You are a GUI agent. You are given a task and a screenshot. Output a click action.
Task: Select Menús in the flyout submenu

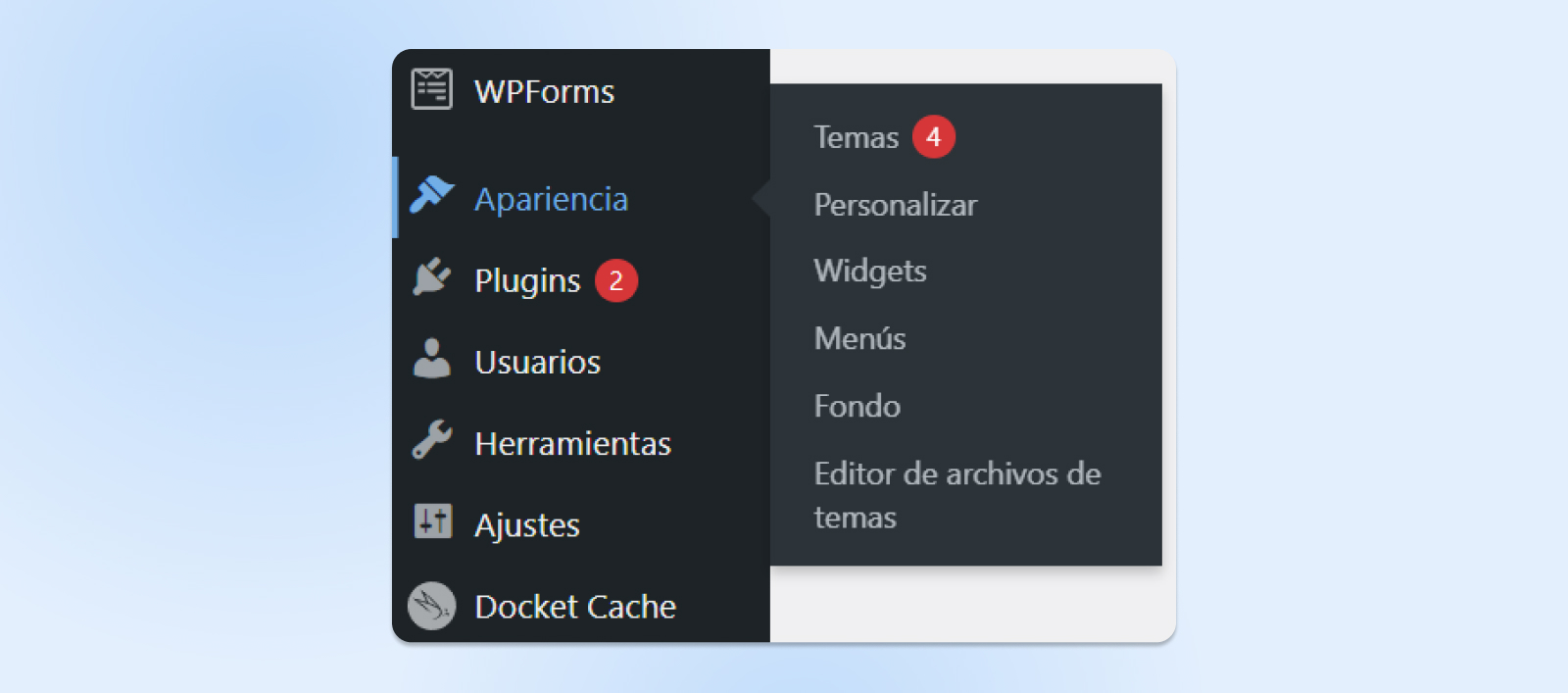(x=859, y=339)
